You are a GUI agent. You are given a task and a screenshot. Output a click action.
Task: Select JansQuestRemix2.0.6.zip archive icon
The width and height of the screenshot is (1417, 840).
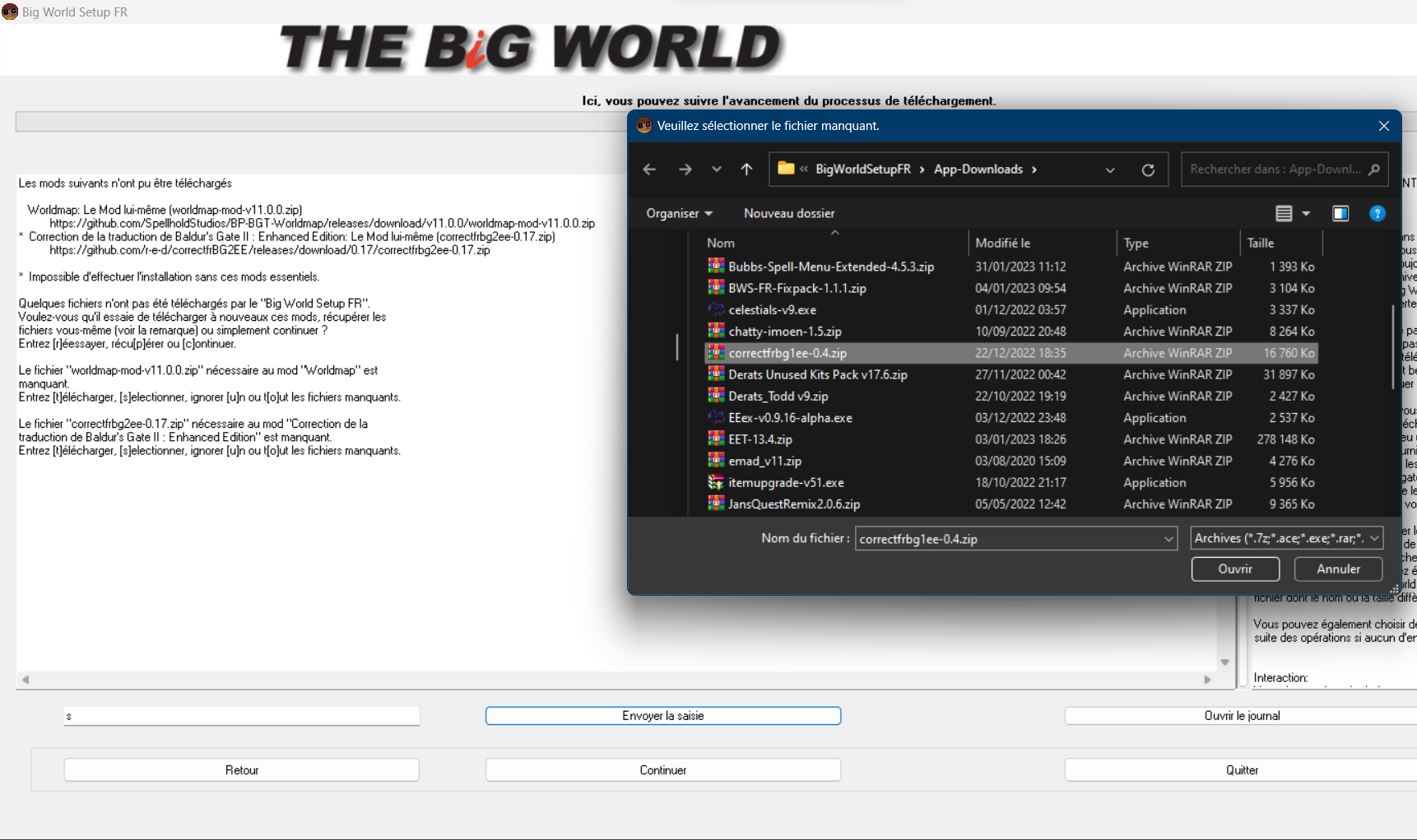716,504
